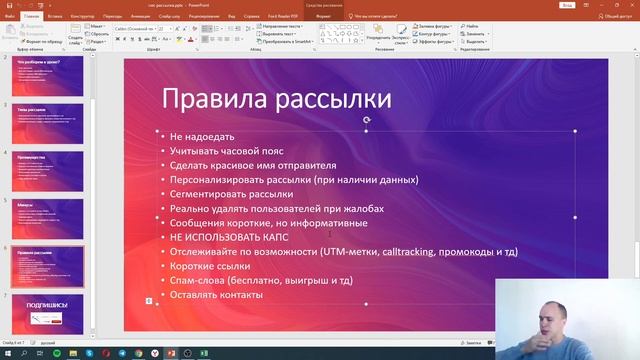
Task: Click the 'Что вы хотите сделать' search field
Action: [x=373, y=16]
